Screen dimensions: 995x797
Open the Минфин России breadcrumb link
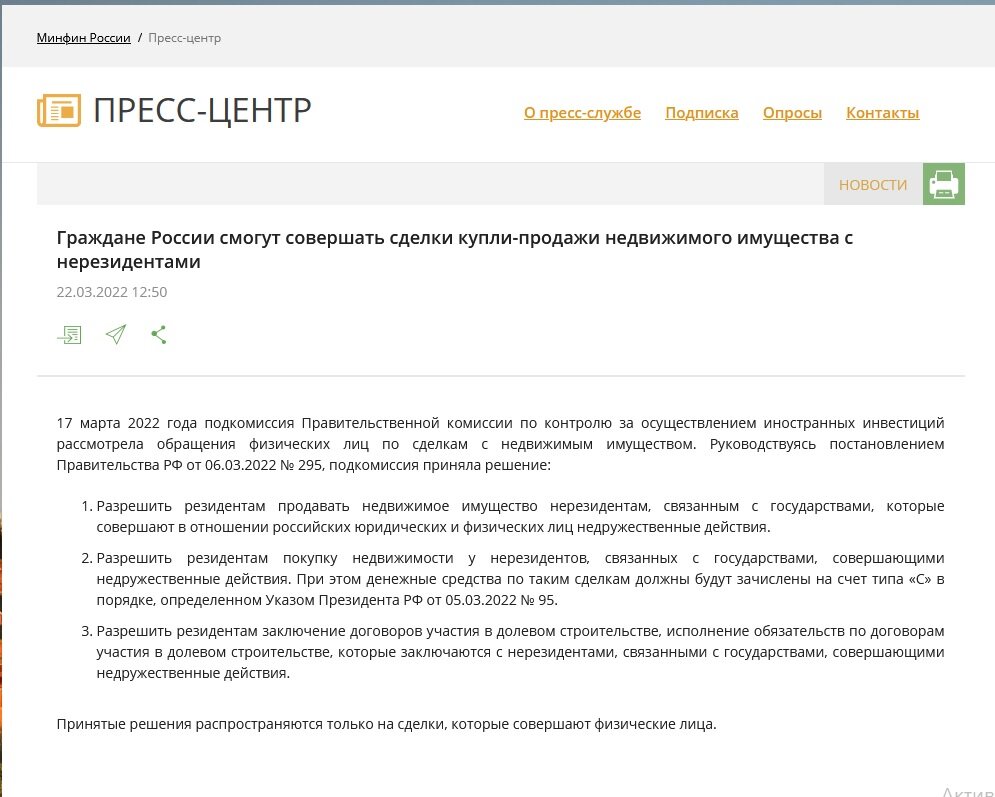tap(83, 38)
